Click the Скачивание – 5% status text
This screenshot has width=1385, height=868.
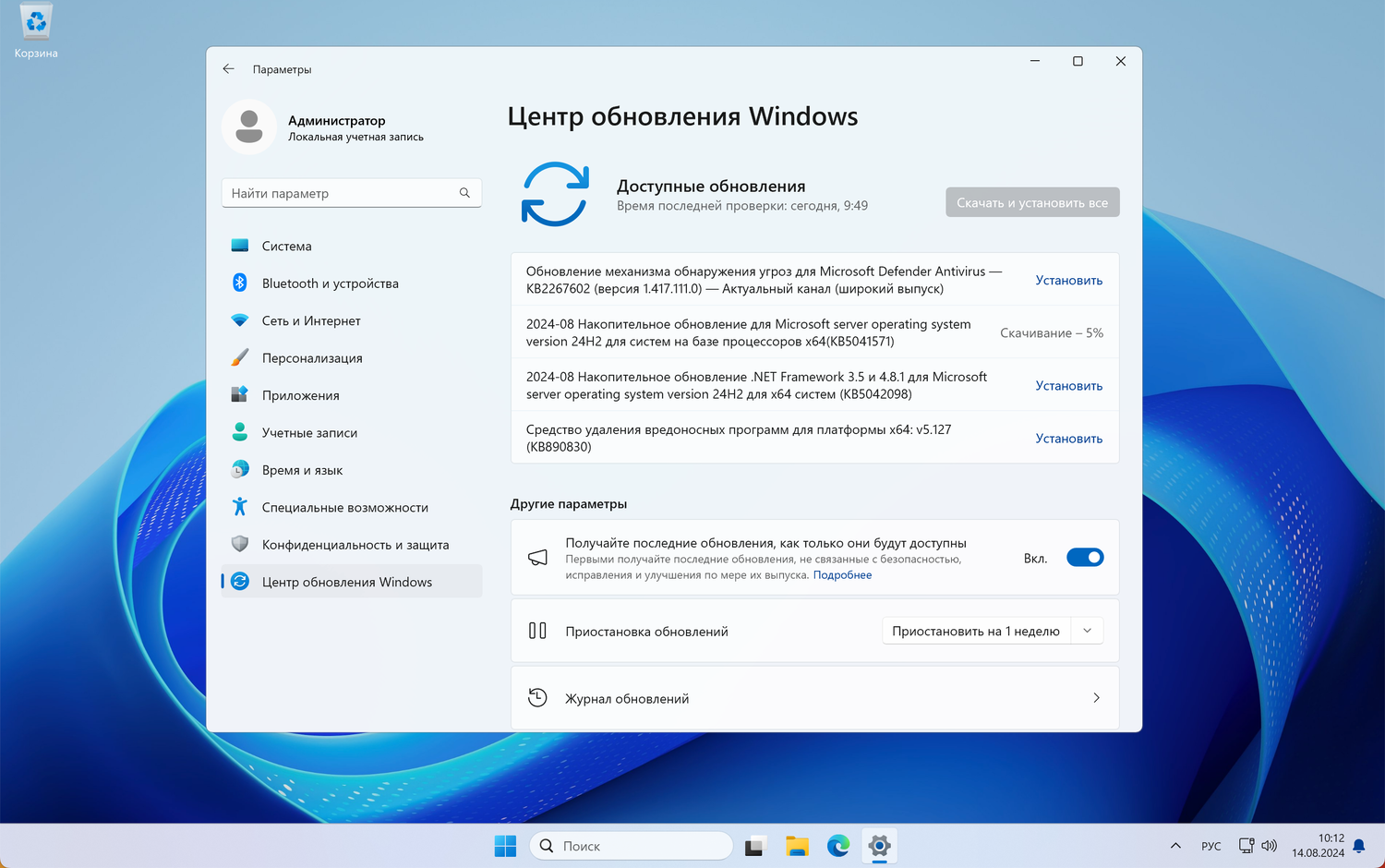coord(1052,332)
